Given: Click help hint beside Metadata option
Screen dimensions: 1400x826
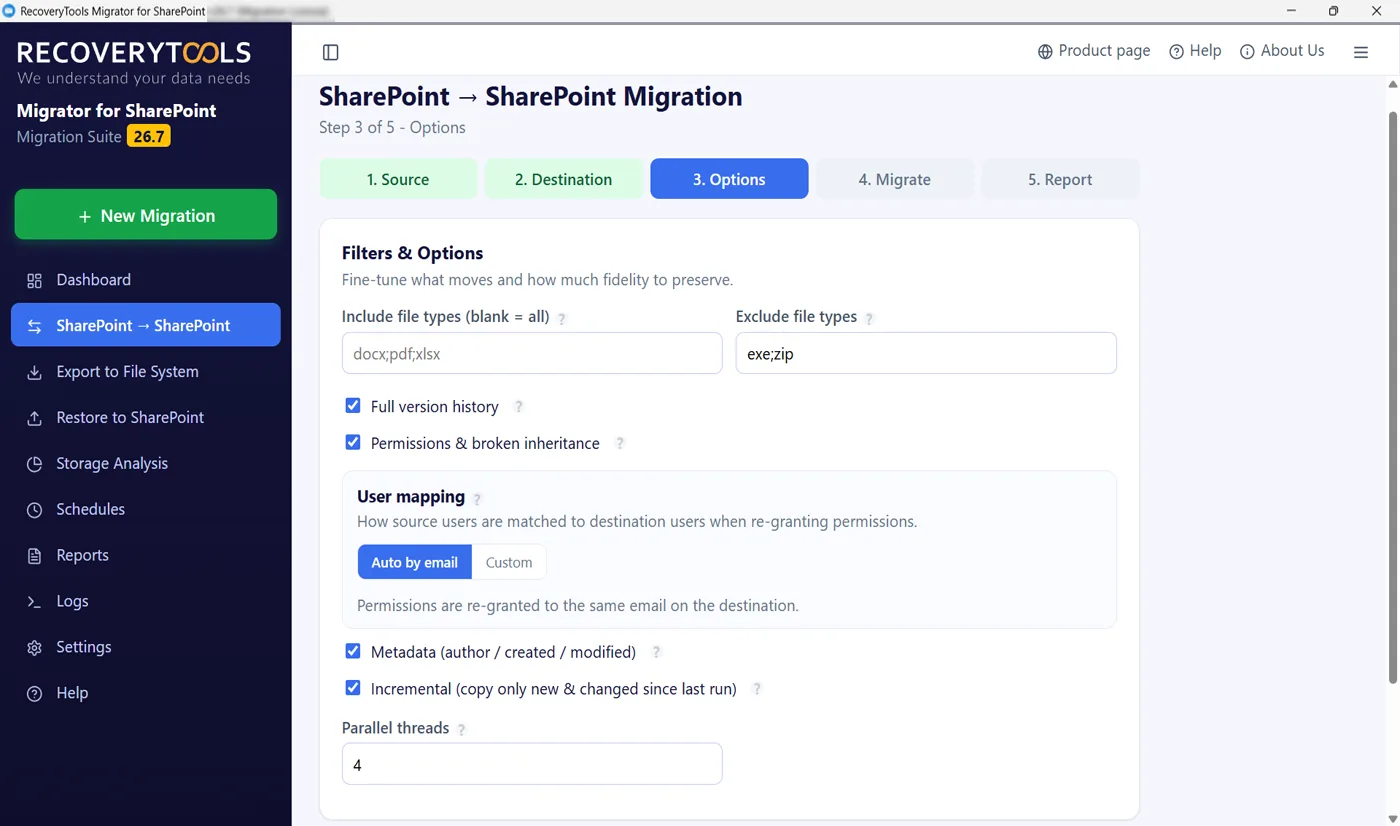Looking at the screenshot, I should tap(656, 652).
